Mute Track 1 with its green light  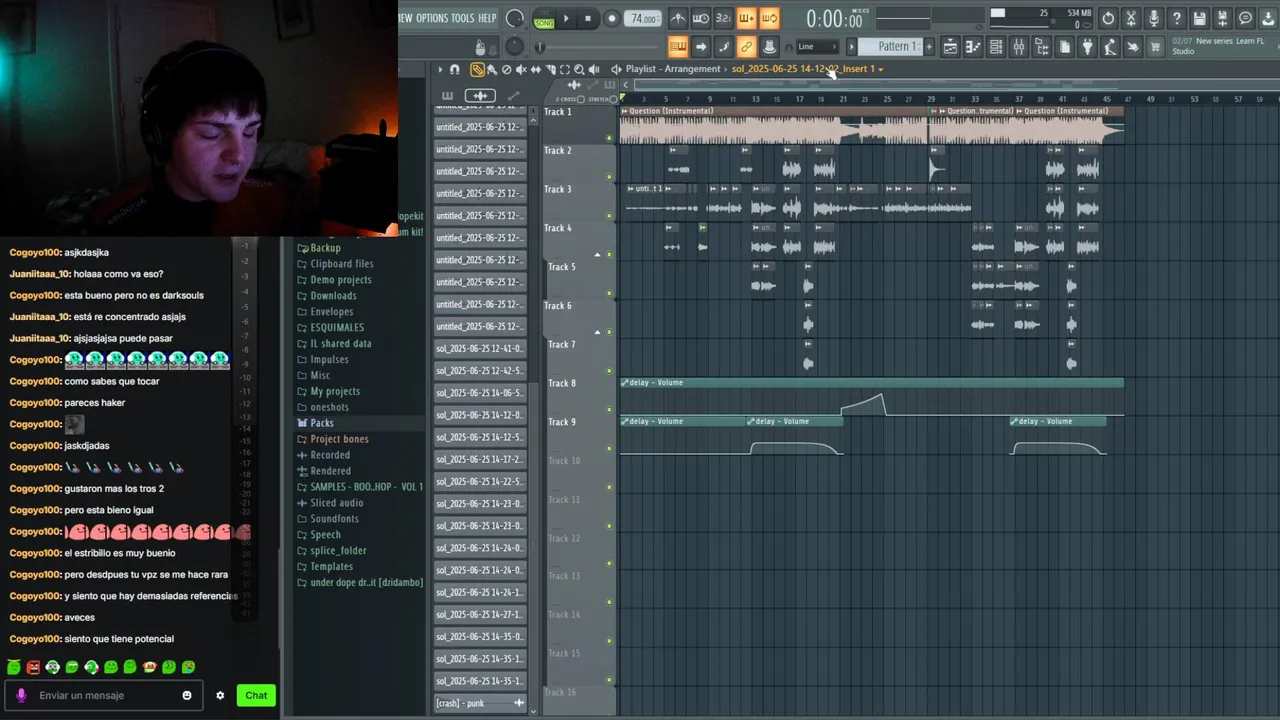pyautogui.click(x=609, y=138)
